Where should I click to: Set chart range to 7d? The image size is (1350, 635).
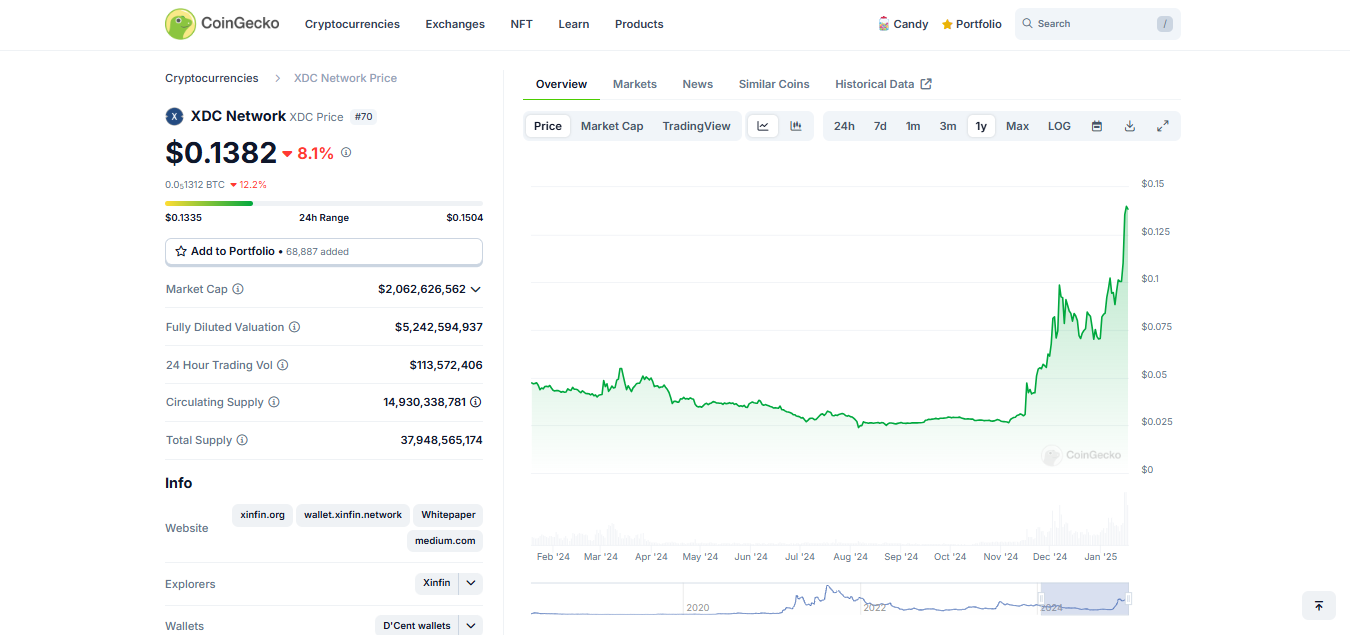(x=880, y=126)
